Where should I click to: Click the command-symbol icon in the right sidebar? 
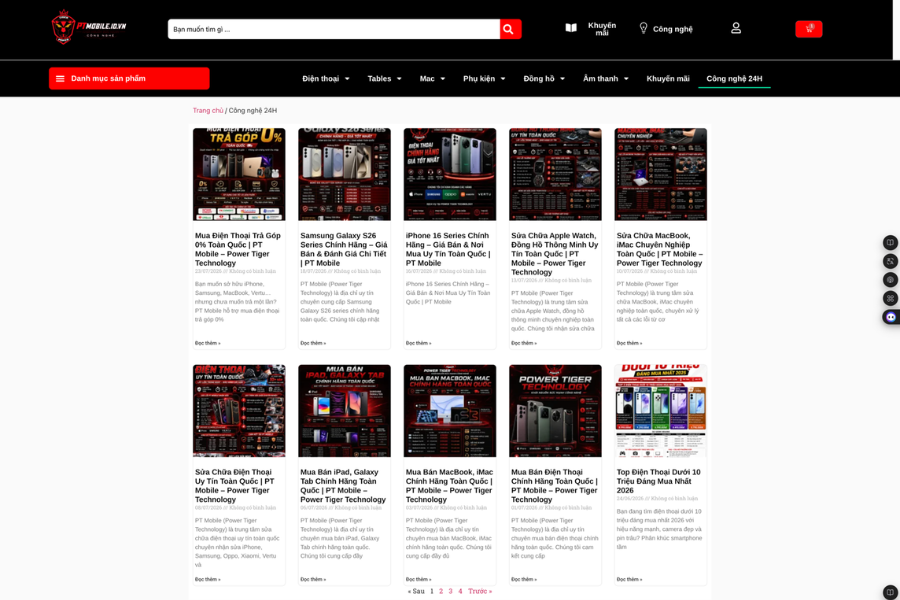(890, 299)
